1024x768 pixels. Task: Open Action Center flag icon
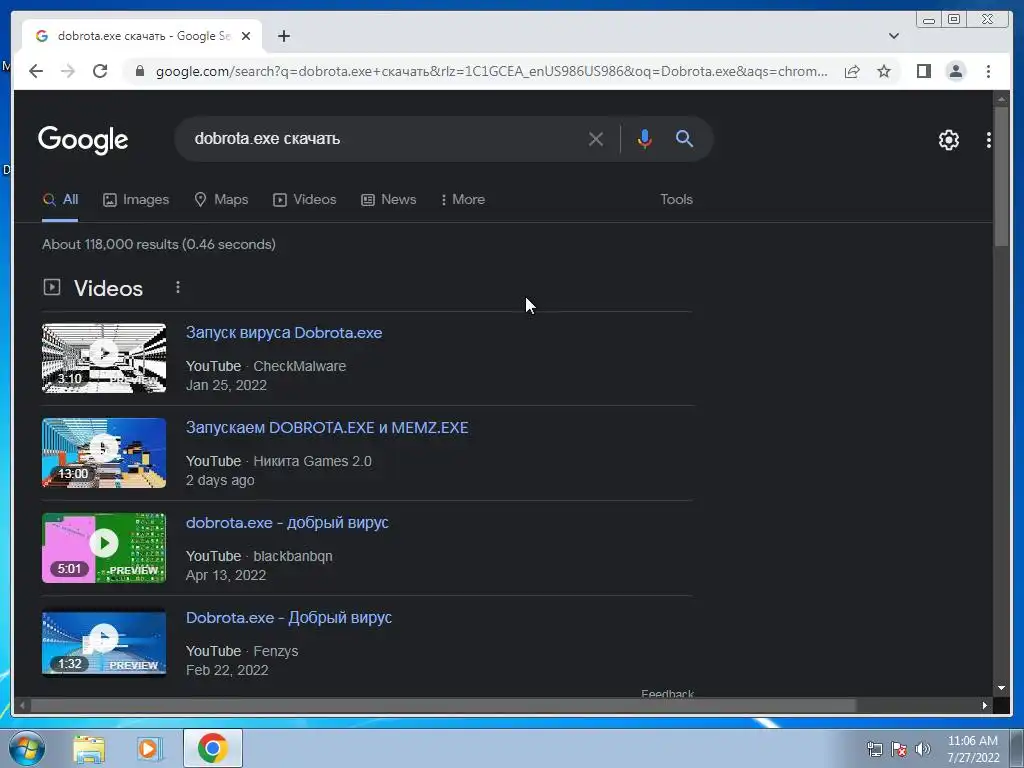tap(899, 749)
